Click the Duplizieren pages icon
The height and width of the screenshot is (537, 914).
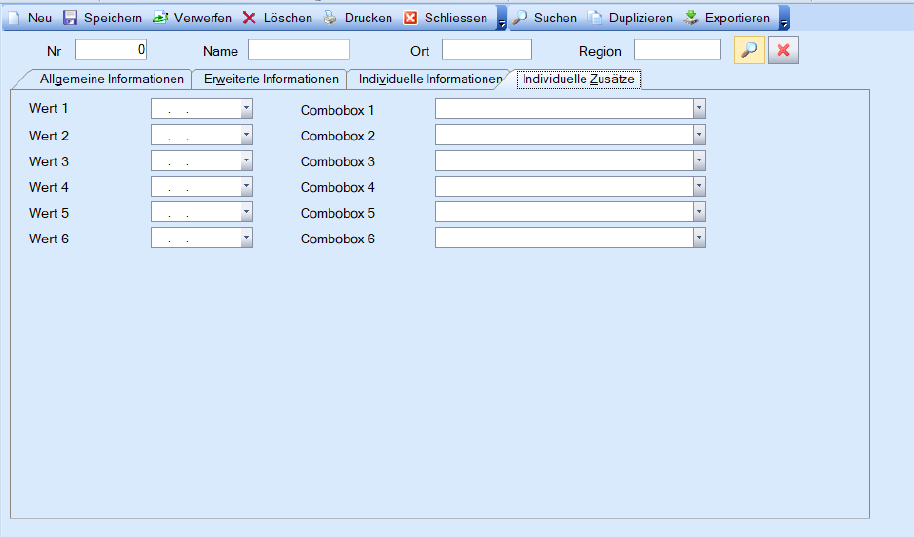(595, 18)
